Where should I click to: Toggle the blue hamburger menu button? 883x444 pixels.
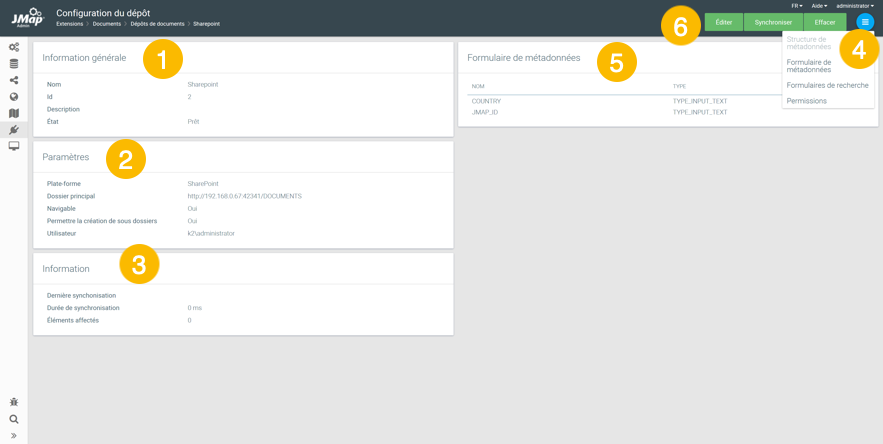(865, 22)
